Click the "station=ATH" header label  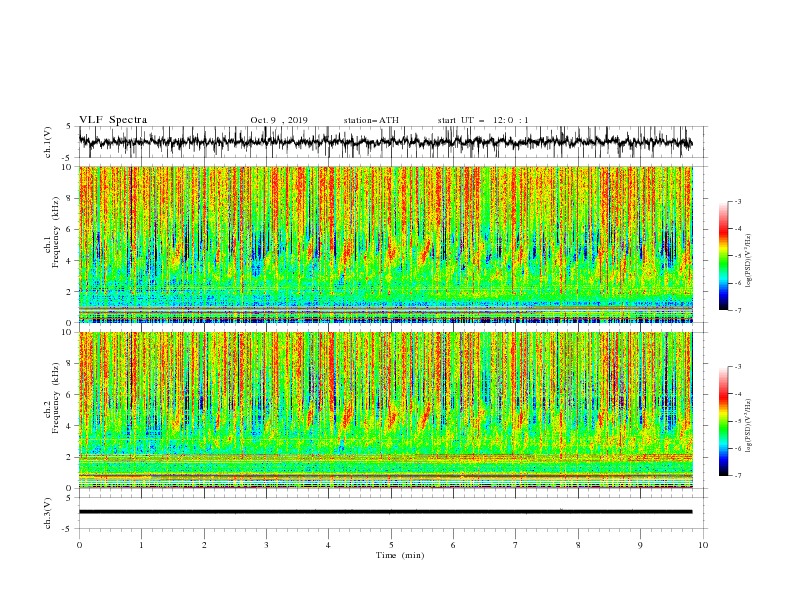point(371,120)
